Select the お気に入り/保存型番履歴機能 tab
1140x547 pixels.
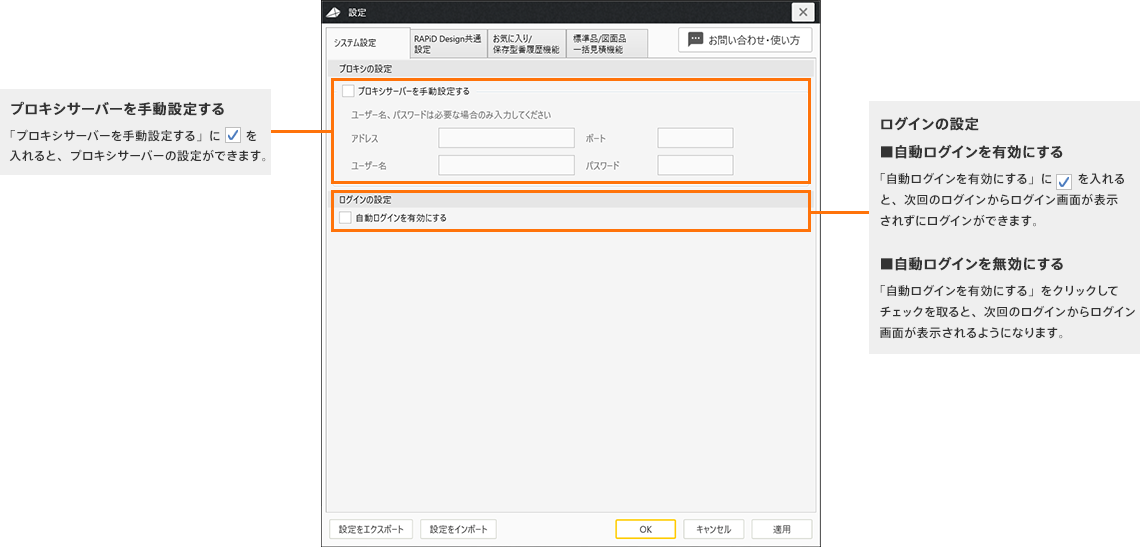coord(526,43)
